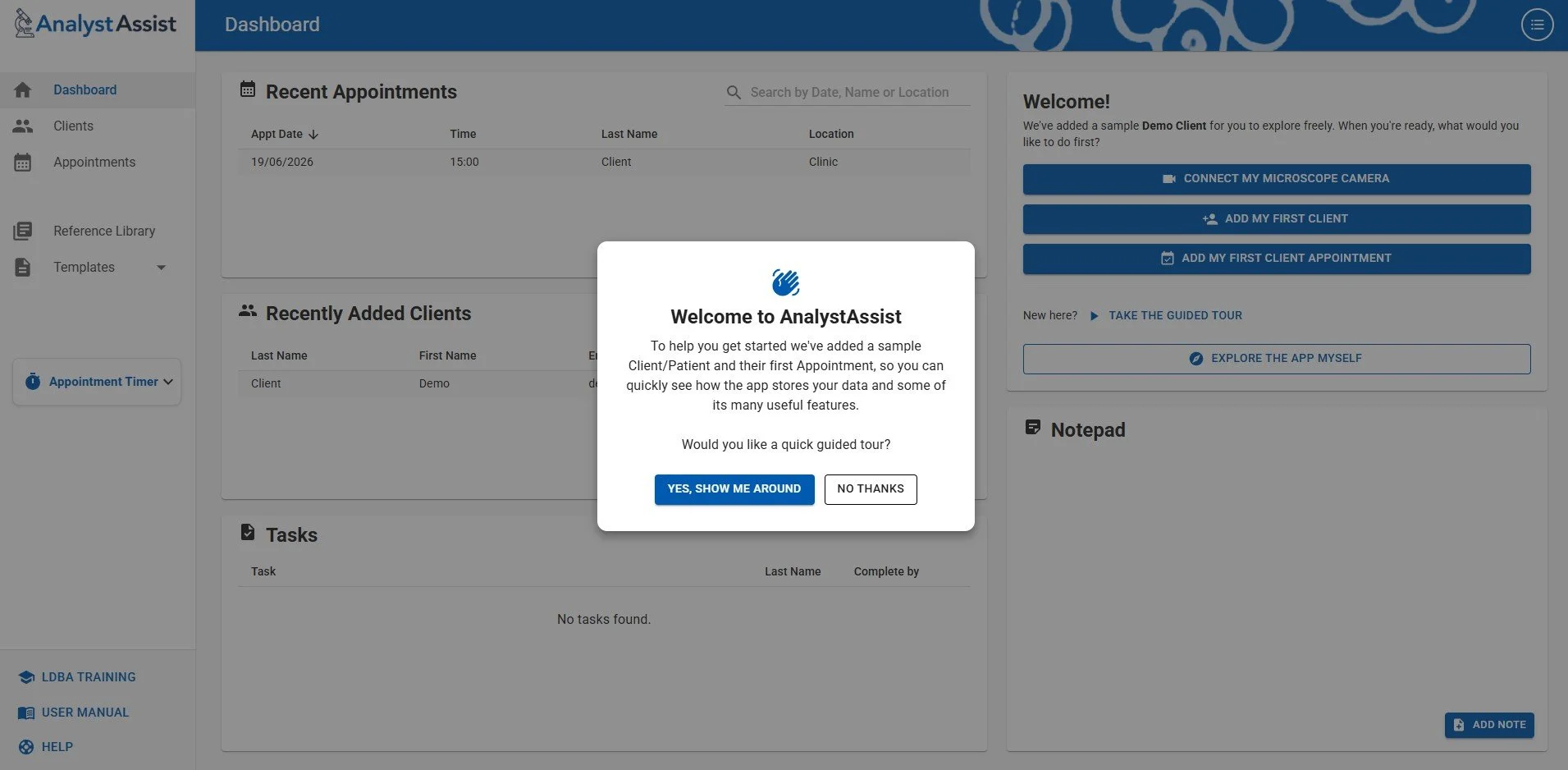The height and width of the screenshot is (770, 1568).
Task: Click the Last Name header in Tasks table
Action: (793, 571)
